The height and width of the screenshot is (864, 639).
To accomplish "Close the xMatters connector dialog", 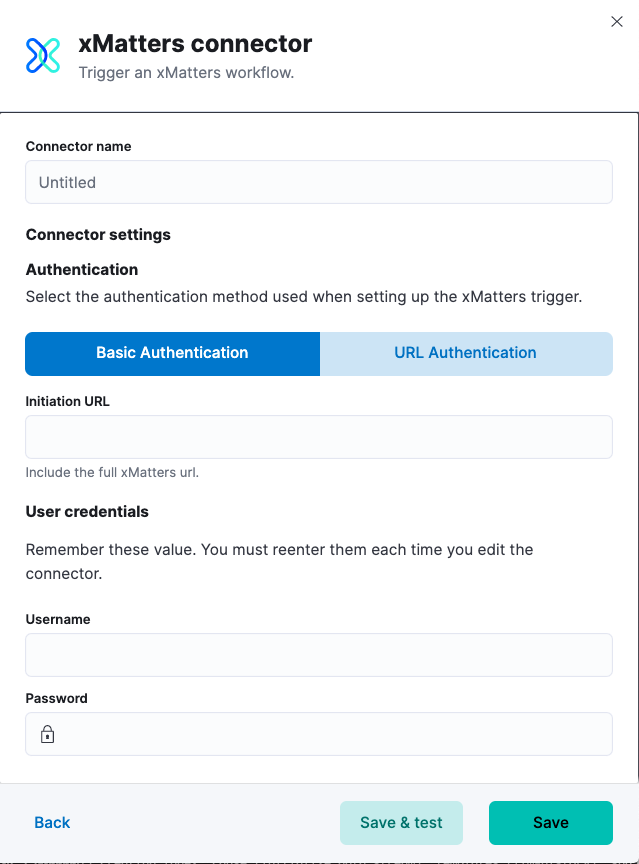I will (617, 21).
